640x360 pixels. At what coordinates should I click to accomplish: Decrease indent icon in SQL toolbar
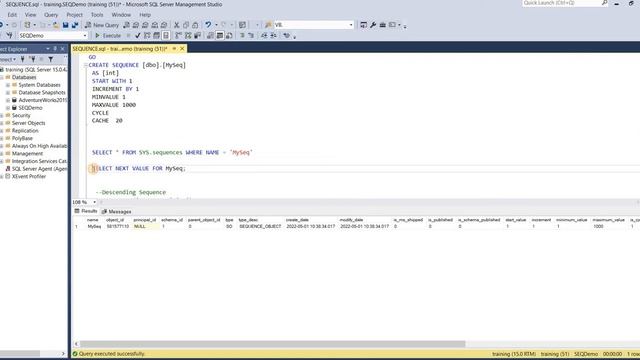(x=264, y=36)
